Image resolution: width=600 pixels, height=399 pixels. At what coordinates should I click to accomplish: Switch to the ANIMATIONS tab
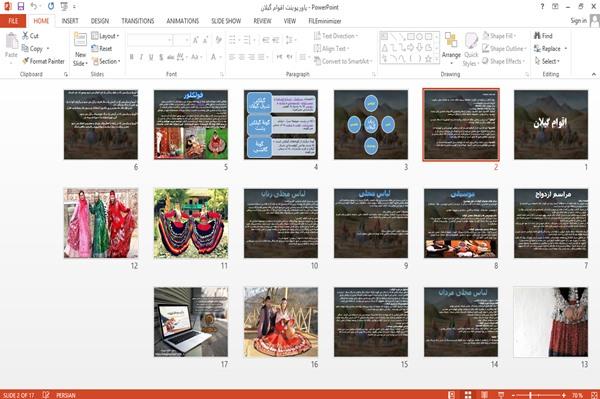183,21
